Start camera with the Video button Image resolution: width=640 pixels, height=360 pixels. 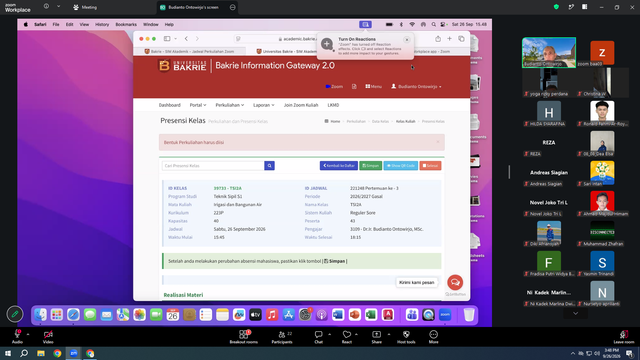coord(48,337)
